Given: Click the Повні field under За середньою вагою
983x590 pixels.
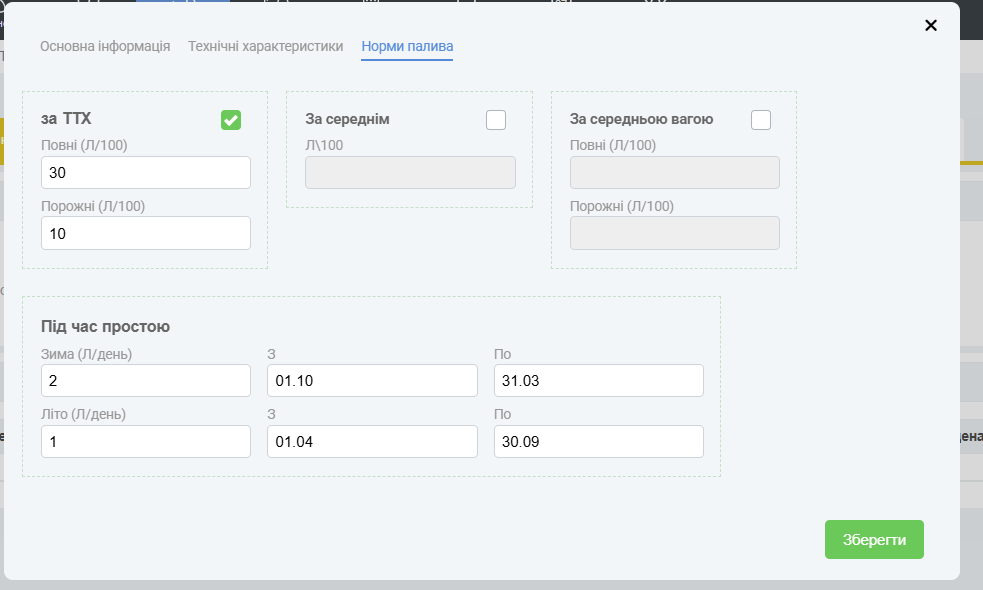Looking at the screenshot, I should point(675,173).
